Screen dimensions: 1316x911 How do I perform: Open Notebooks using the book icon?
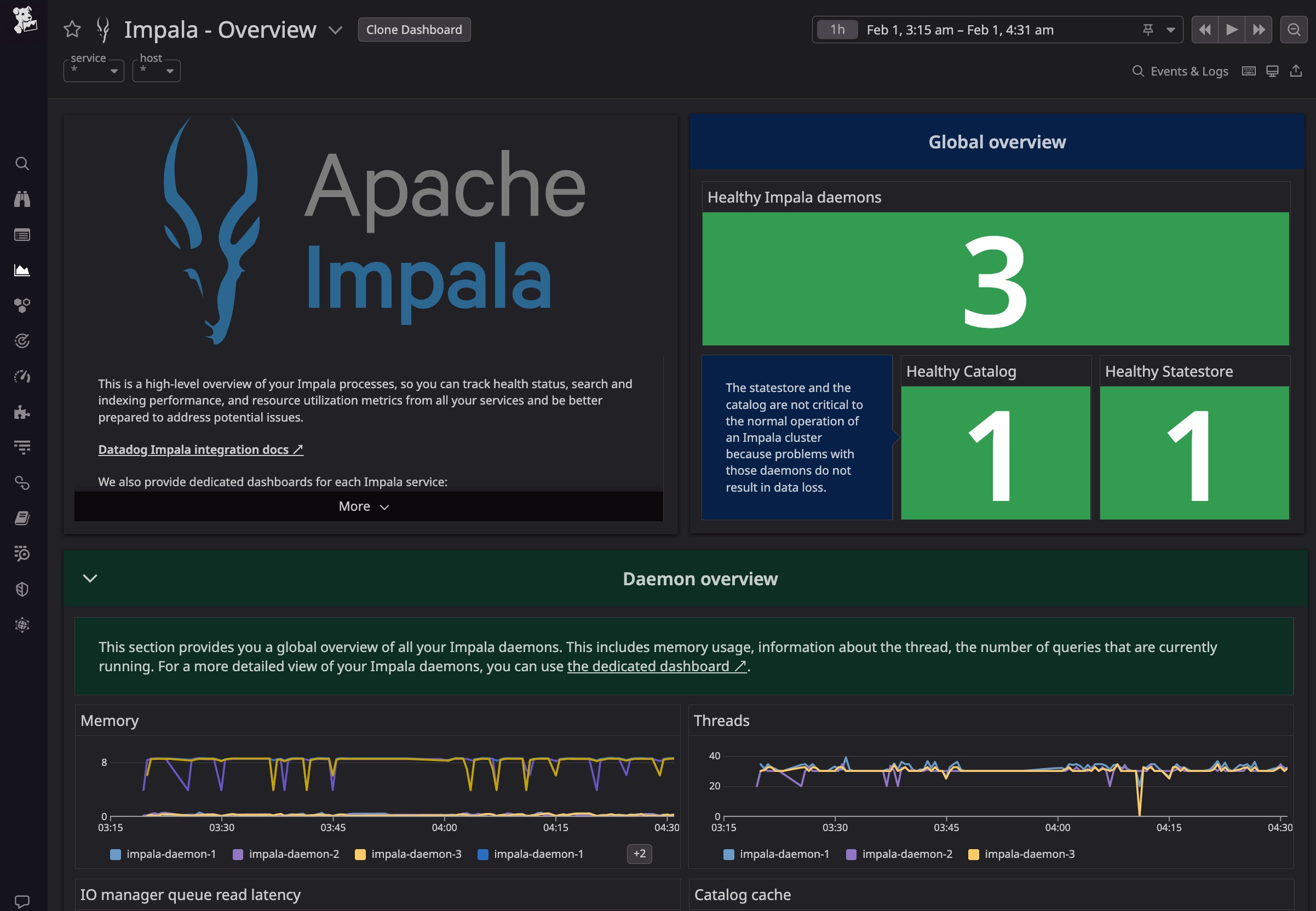[x=23, y=518]
